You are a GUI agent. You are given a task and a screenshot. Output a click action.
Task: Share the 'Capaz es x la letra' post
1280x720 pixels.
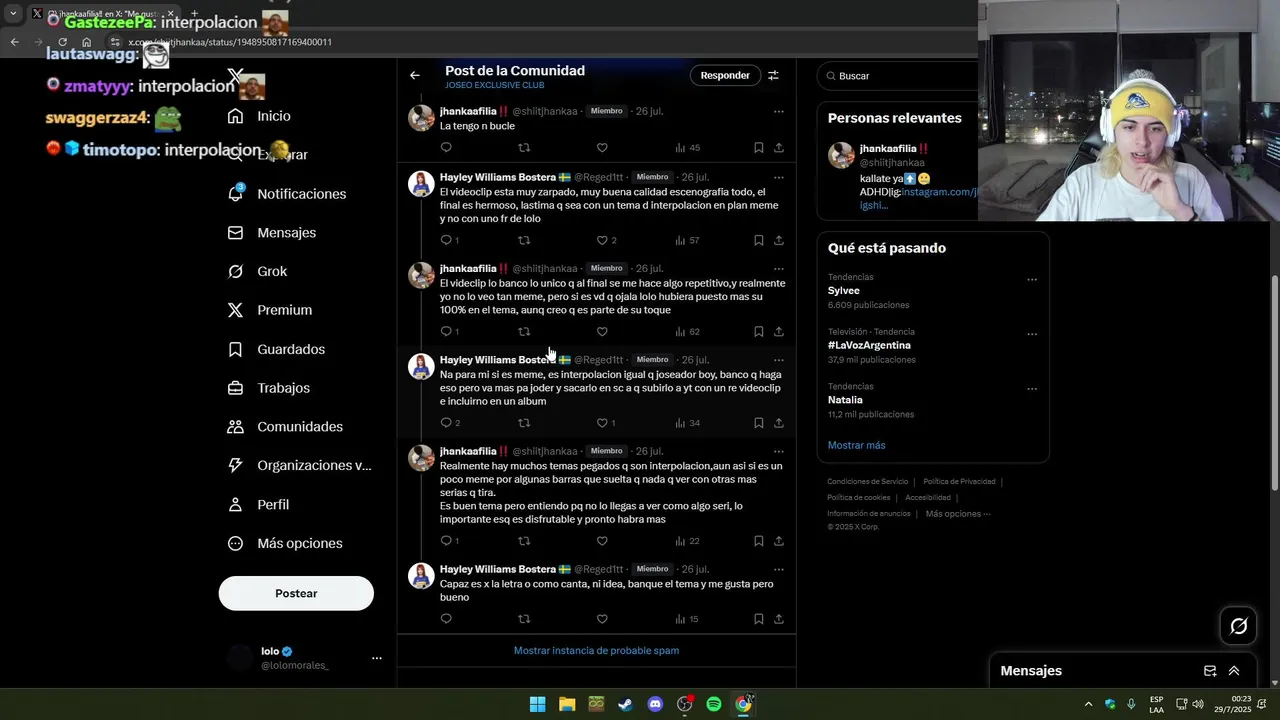pyautogui.click(x=779, y=619)
